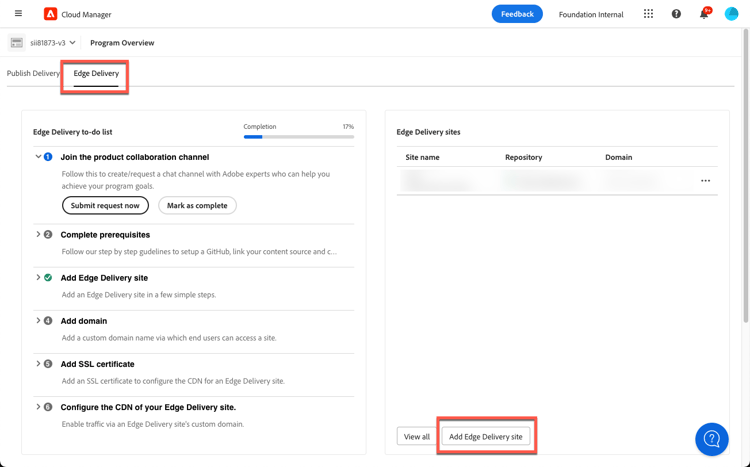Viewport: 750px width, 467px height.
Task: Click the Mark as complete button
Action: click(197, 205)
